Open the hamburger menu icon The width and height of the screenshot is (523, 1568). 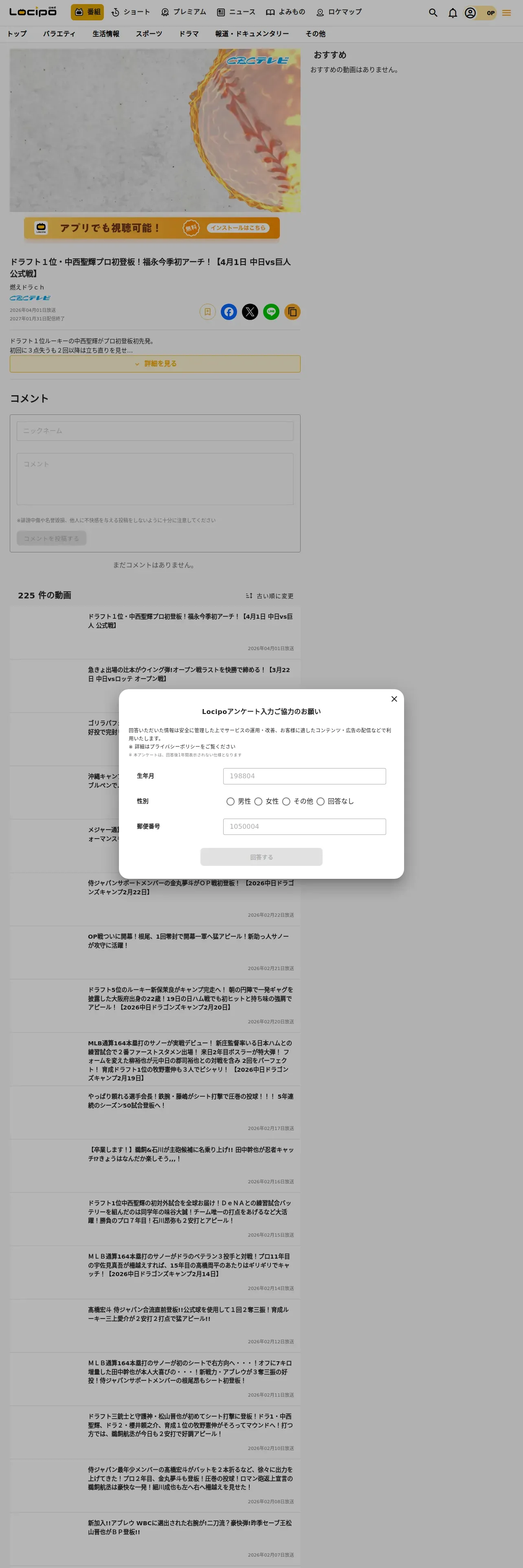[x=507, y=13]
